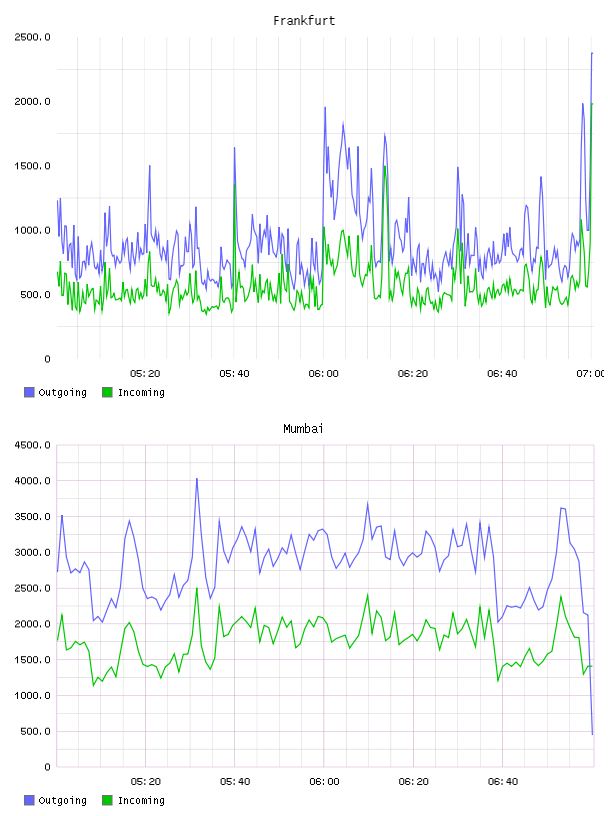608x816 pixels.
Task: Click the 05:40 x-axis label in Frankfurt chart
Action: point(234,374)
